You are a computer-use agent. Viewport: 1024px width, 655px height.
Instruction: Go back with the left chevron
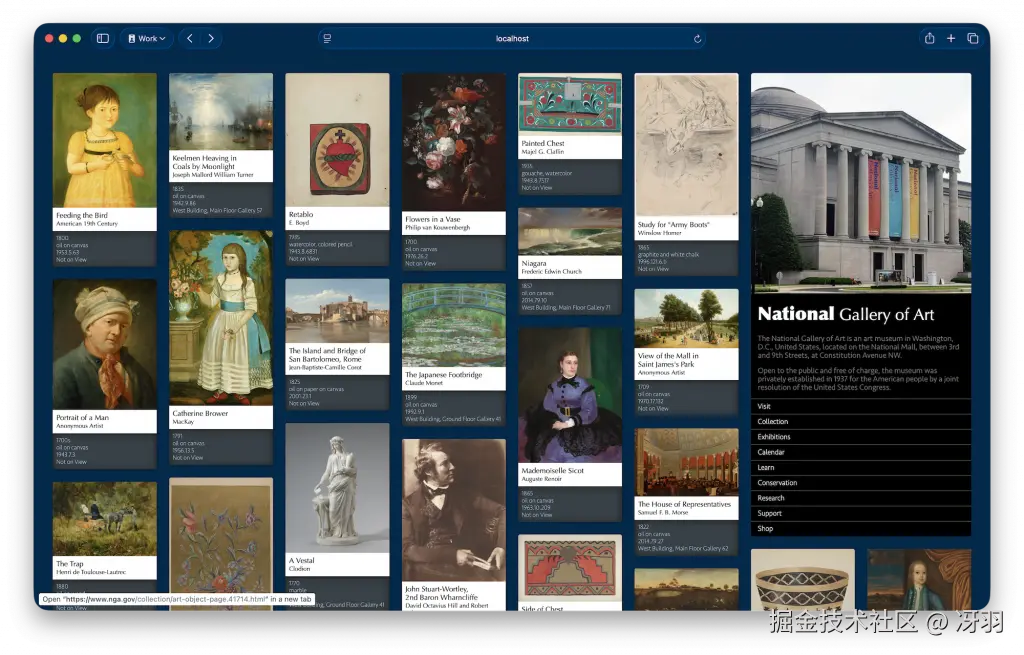pyautogui.click(x=190, y=39)
